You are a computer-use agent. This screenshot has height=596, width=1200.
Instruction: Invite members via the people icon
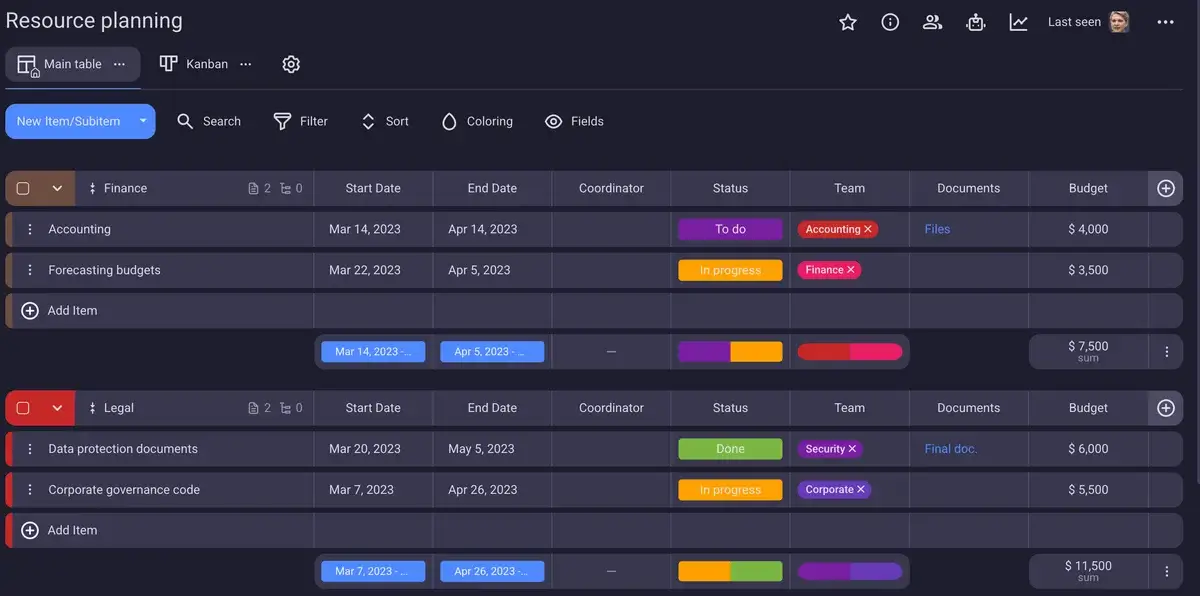(x=932, y=21)
